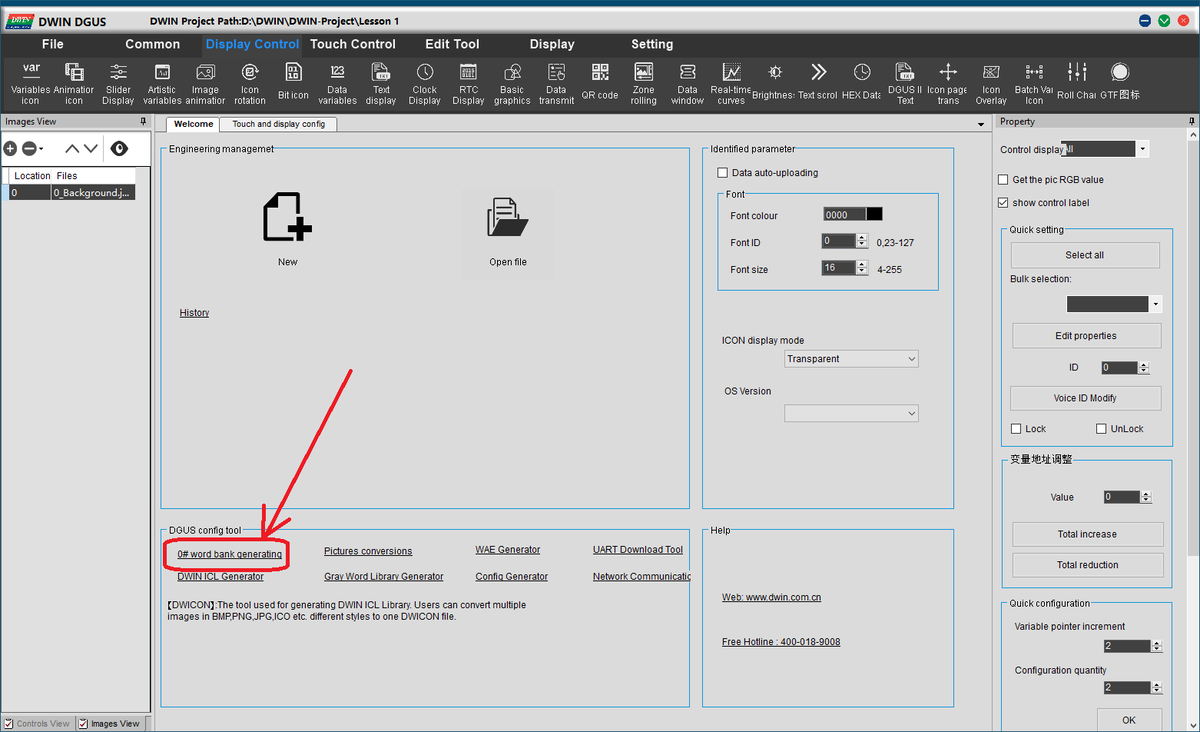Tick the Lock checkbox
This screenshot has width=1200, height=732.
pos(1016,429)
